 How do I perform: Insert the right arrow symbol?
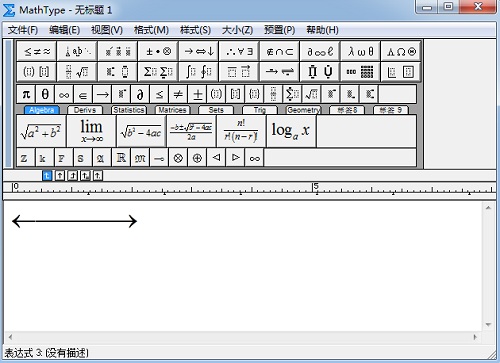(102, 94)
